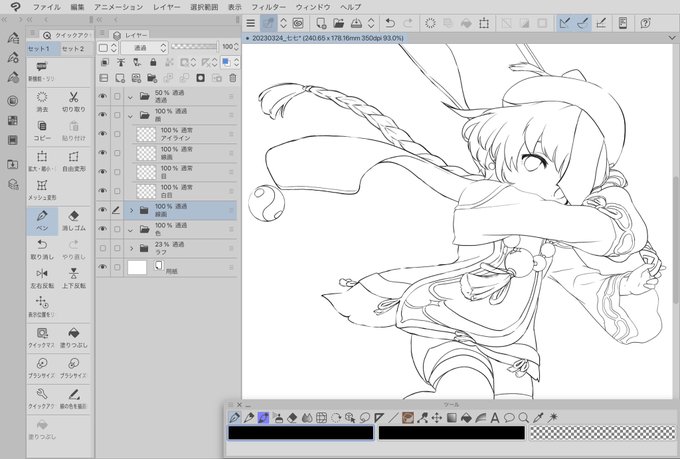Open the フィルター menu
The width and height of the screenshot is (680, 459).
click(268, 7)
